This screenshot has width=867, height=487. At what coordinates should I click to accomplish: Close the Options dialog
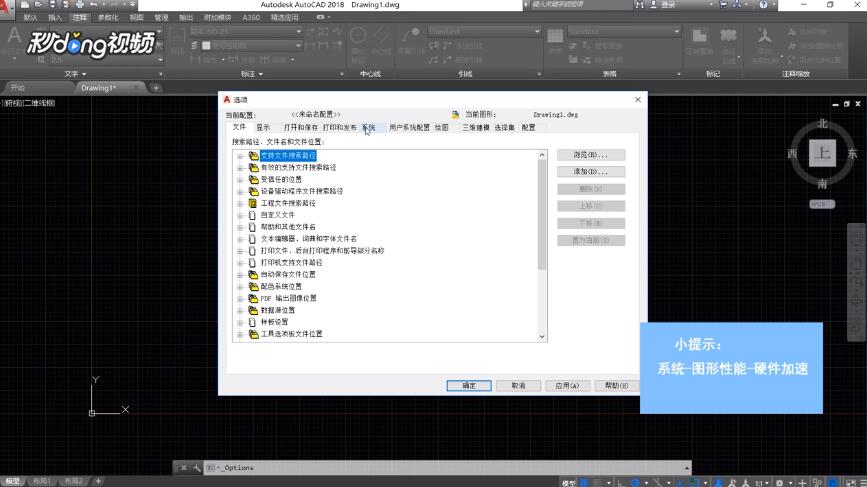pyautogui.click(x=638, y=100)
